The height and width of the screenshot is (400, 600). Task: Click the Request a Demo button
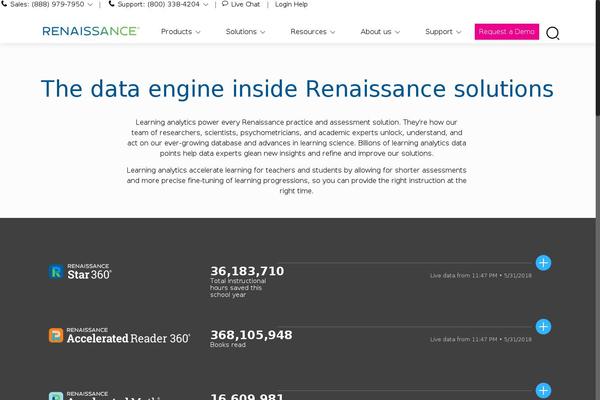[507, 32]
